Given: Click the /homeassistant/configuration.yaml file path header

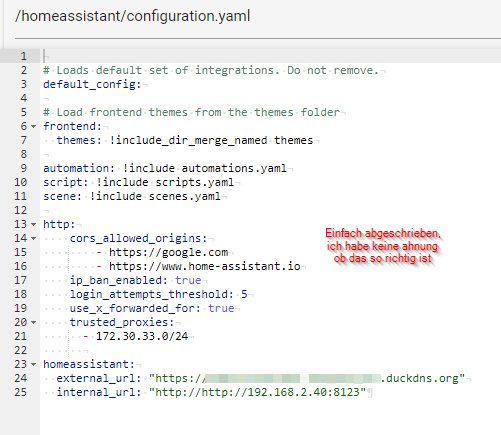Looking at the screenshot, I should click(x=132, y=16).
